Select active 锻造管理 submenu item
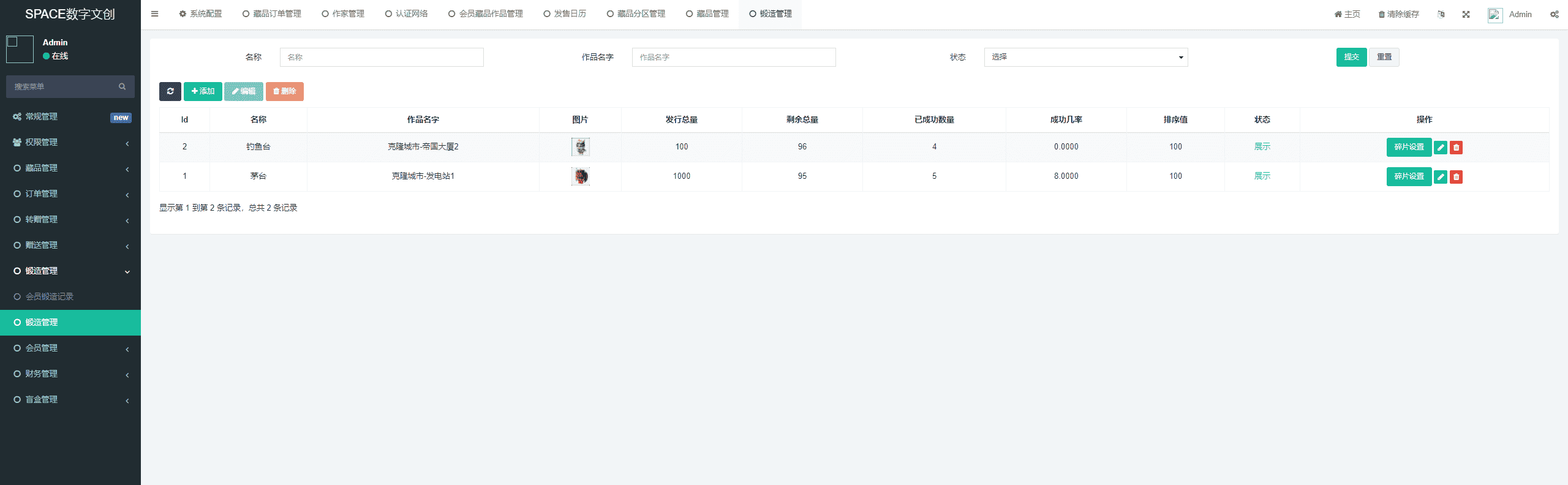 [70, 322]
